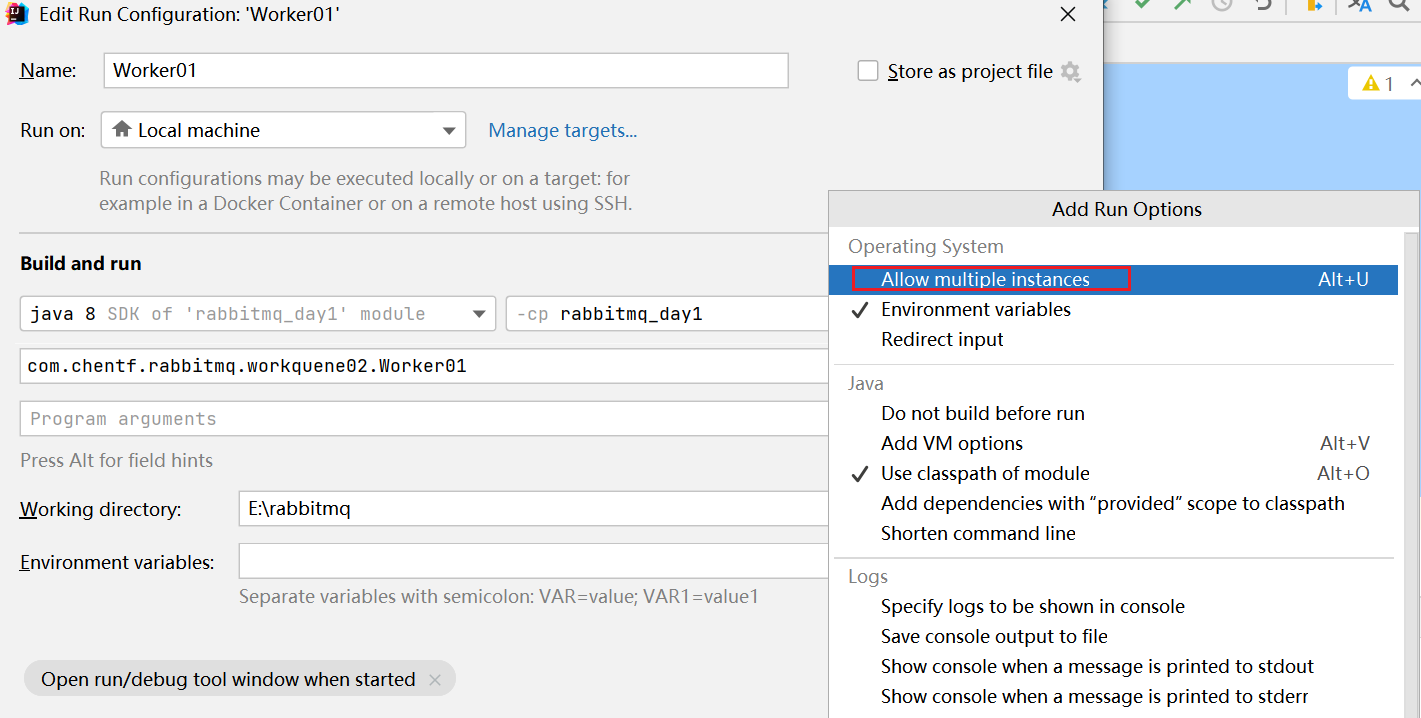This screenshot has height=718, width=1421.
Task: Close the Edit Run Configuration dialog
Action: [x=1068, y=14]
